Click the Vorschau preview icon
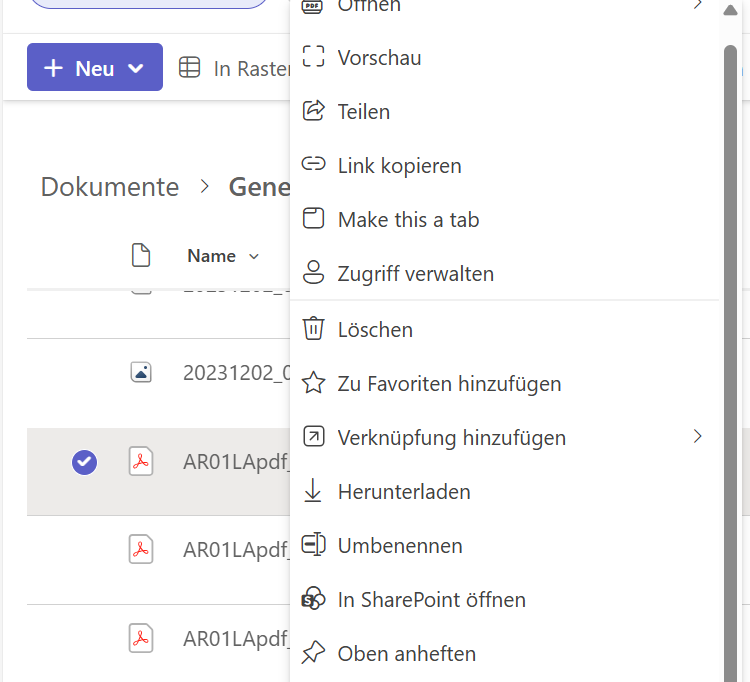The height and width of the screenshot is (682, 750). pyautogui.click(x=314, y=57)
